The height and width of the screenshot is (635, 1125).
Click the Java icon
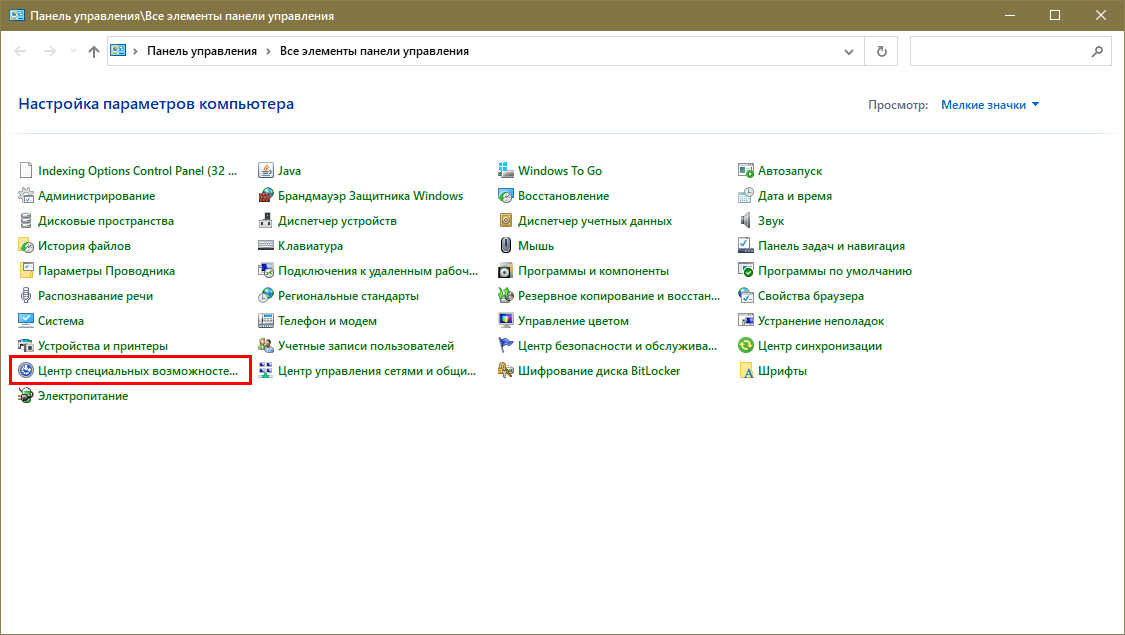click(266, 171)
